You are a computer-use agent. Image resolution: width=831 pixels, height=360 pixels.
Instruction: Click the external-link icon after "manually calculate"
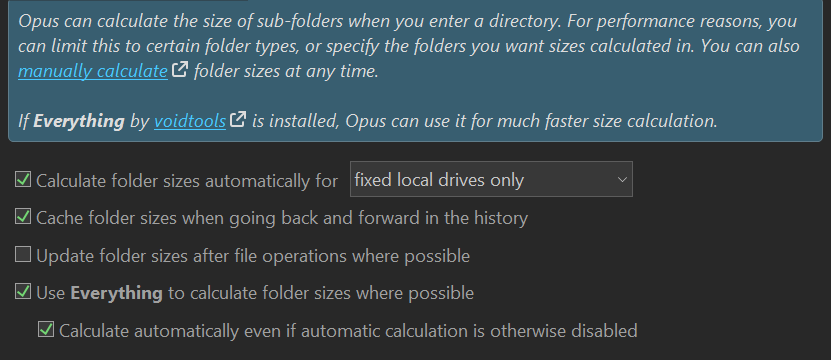pyautogui.click(x=180, y=70)
